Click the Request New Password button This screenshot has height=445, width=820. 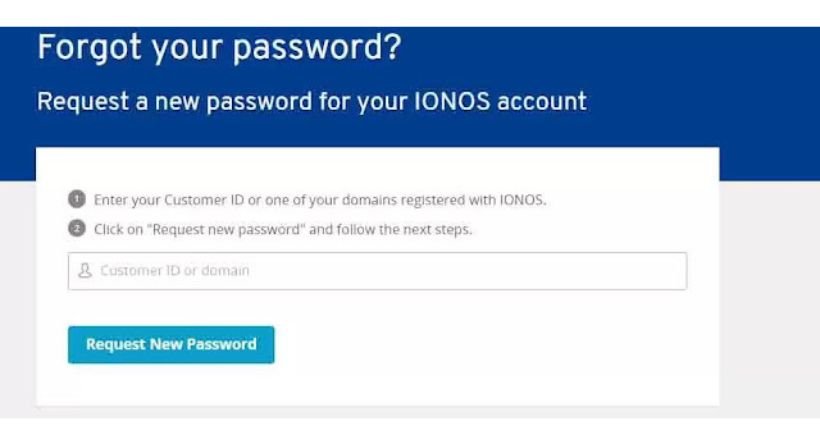coord(171,345)
